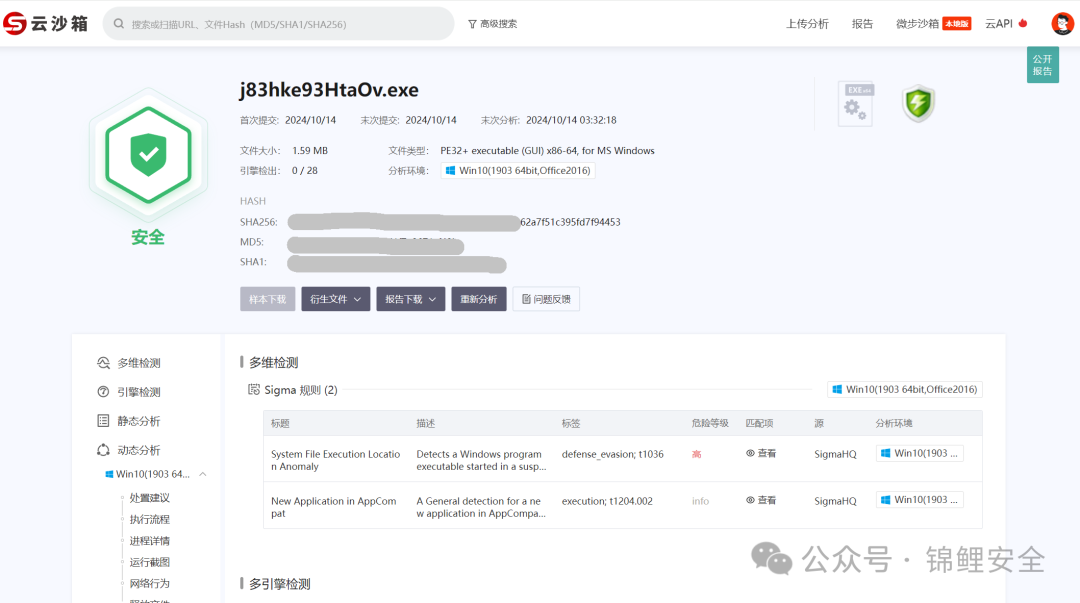Click the 引擎检测 sidebar icon
This screenshot has width=1080, height=603.
[x=103, y=392]
